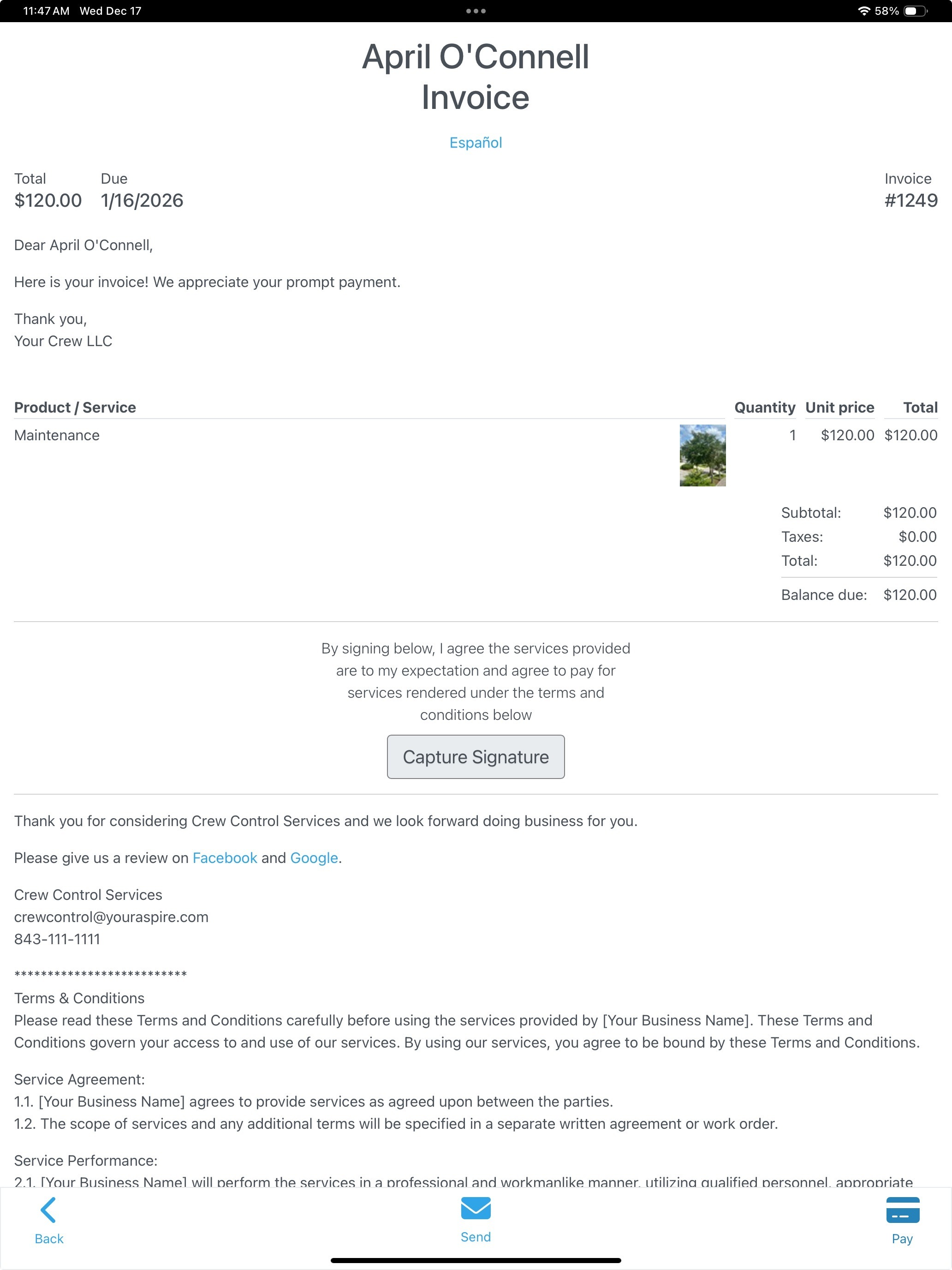Open the Google review link
Image resolution: width=952 pixels, height=1270 pixels.
(314, 858)
